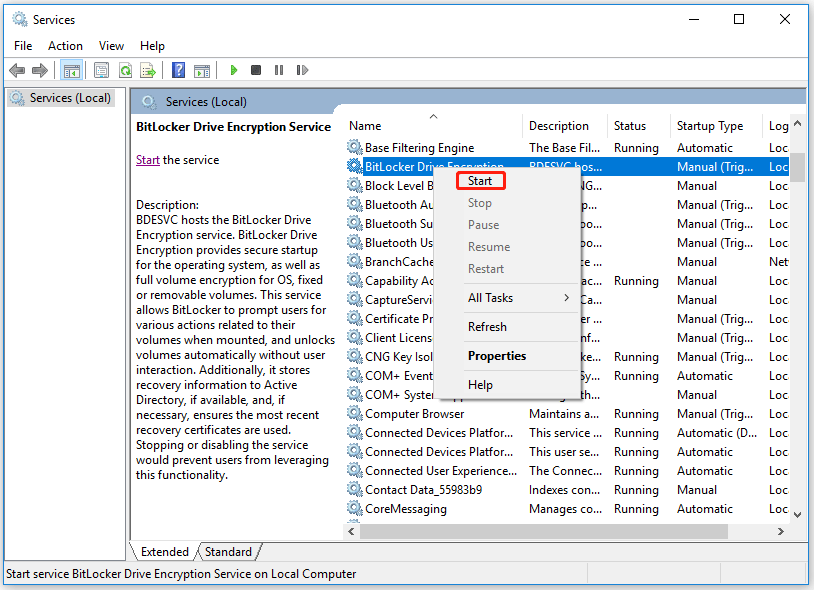Select the CoreMessaging service row
The image size is (814, 590).
567,509
